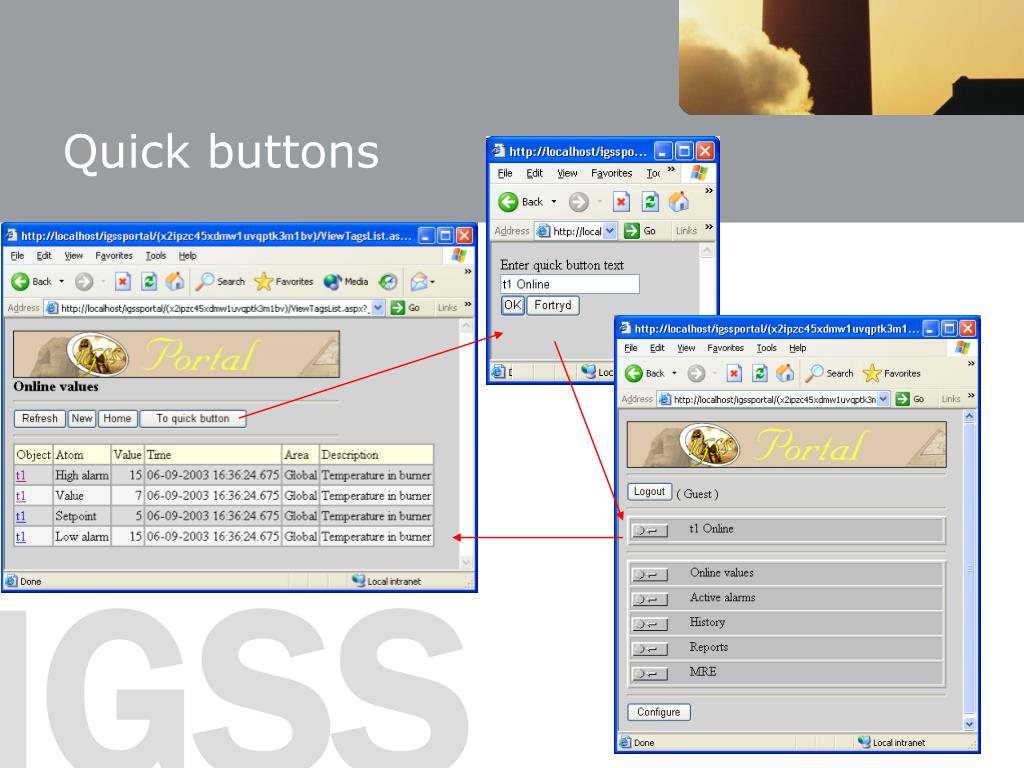
Task: Click Go in quick button text window address bar
Action: tap(640, 231)
